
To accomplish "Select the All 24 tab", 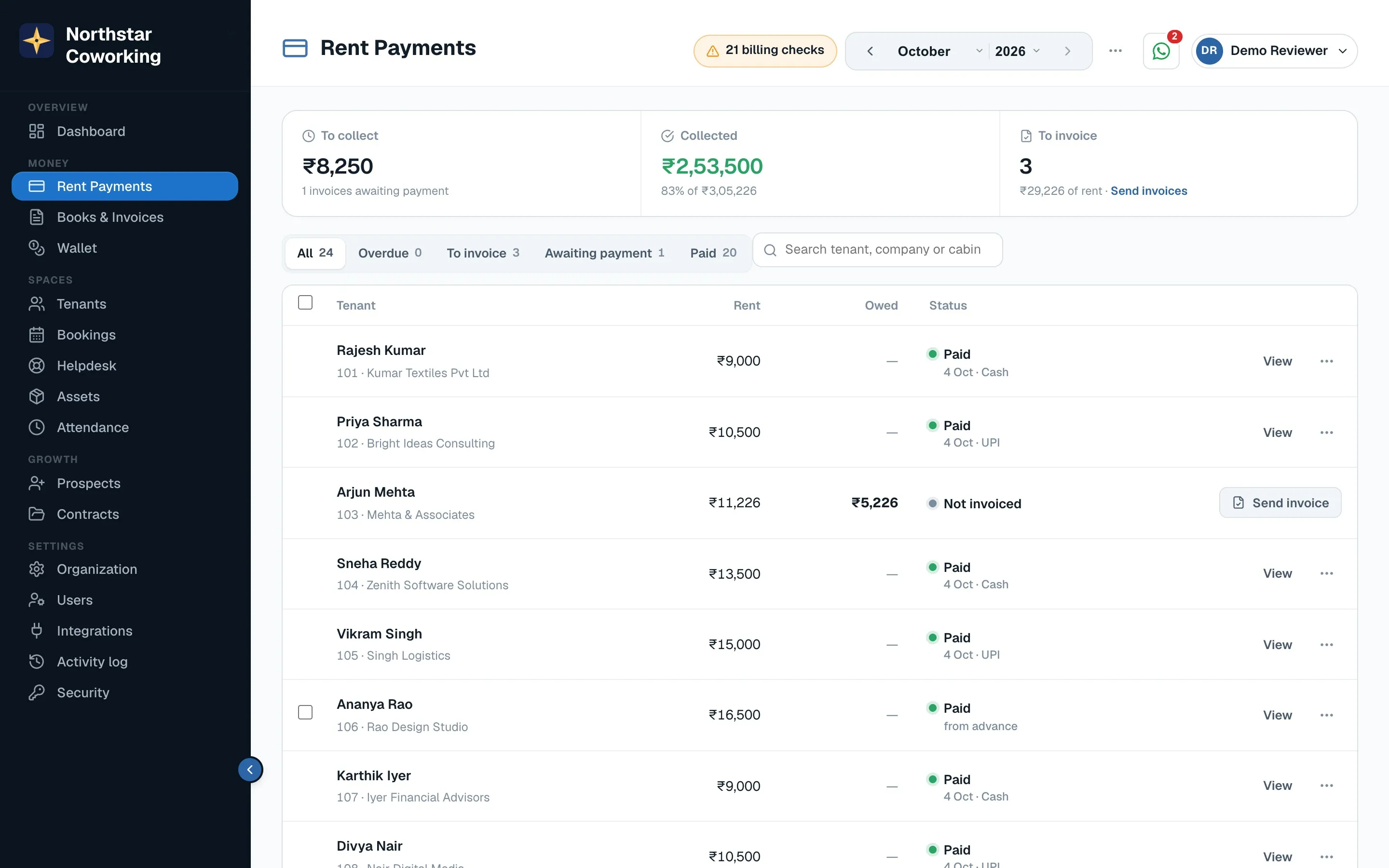I will [315, 253].
